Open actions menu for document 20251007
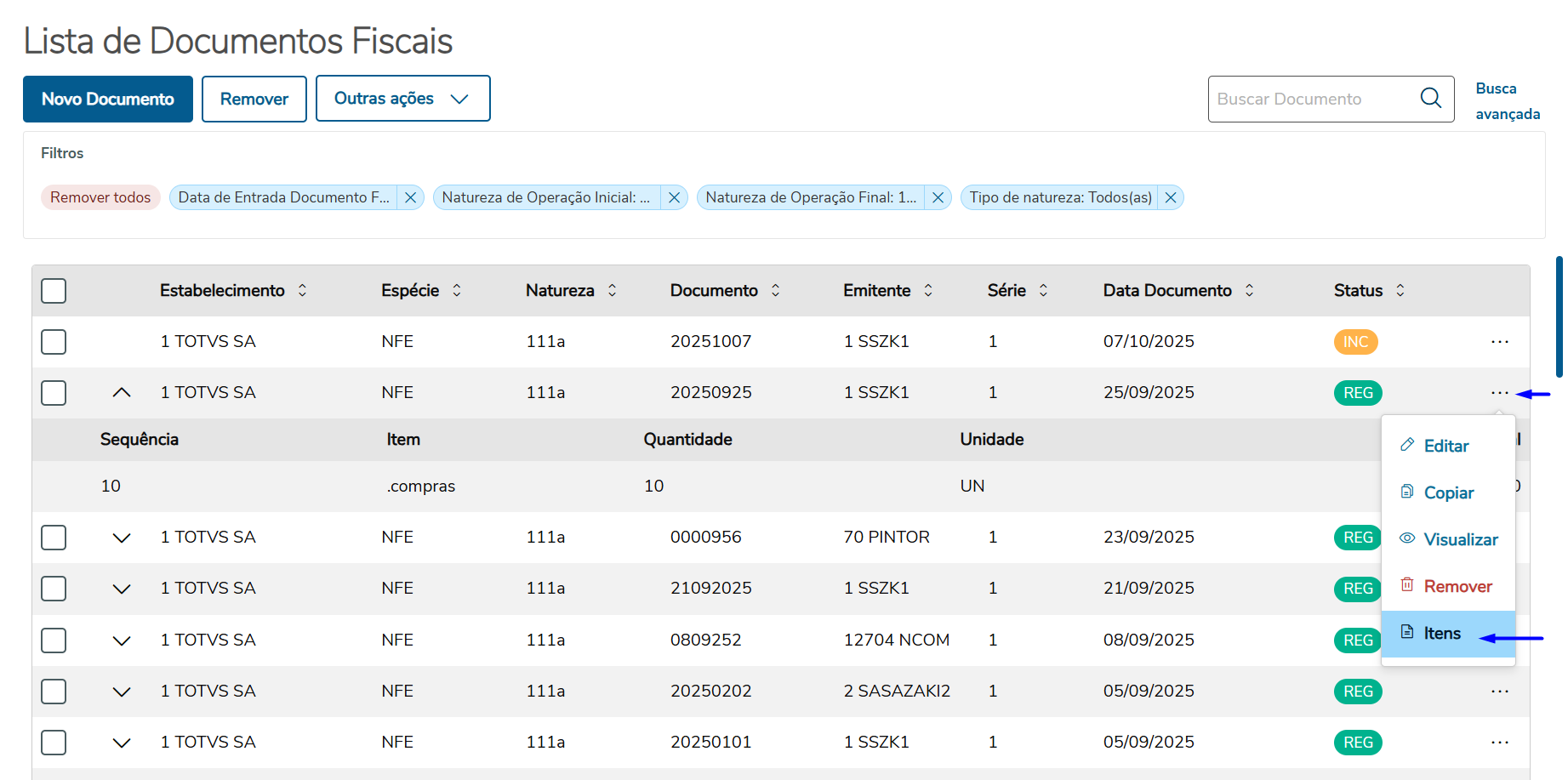 pos(1499,342)
